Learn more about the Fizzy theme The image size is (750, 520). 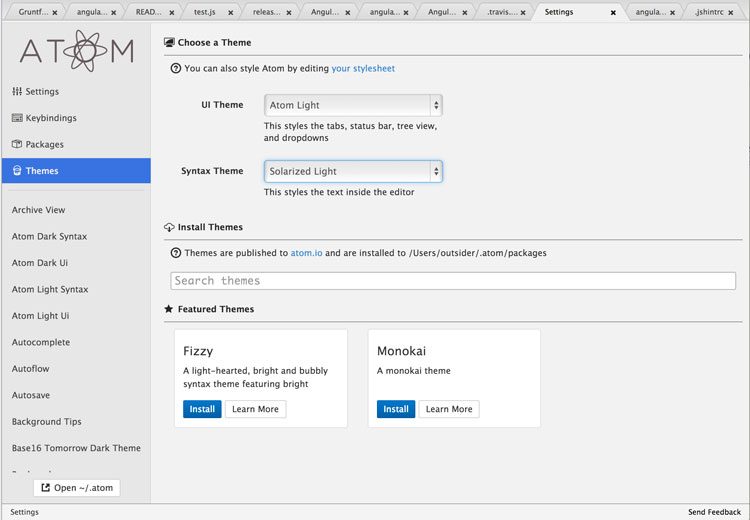coord(255,409)
